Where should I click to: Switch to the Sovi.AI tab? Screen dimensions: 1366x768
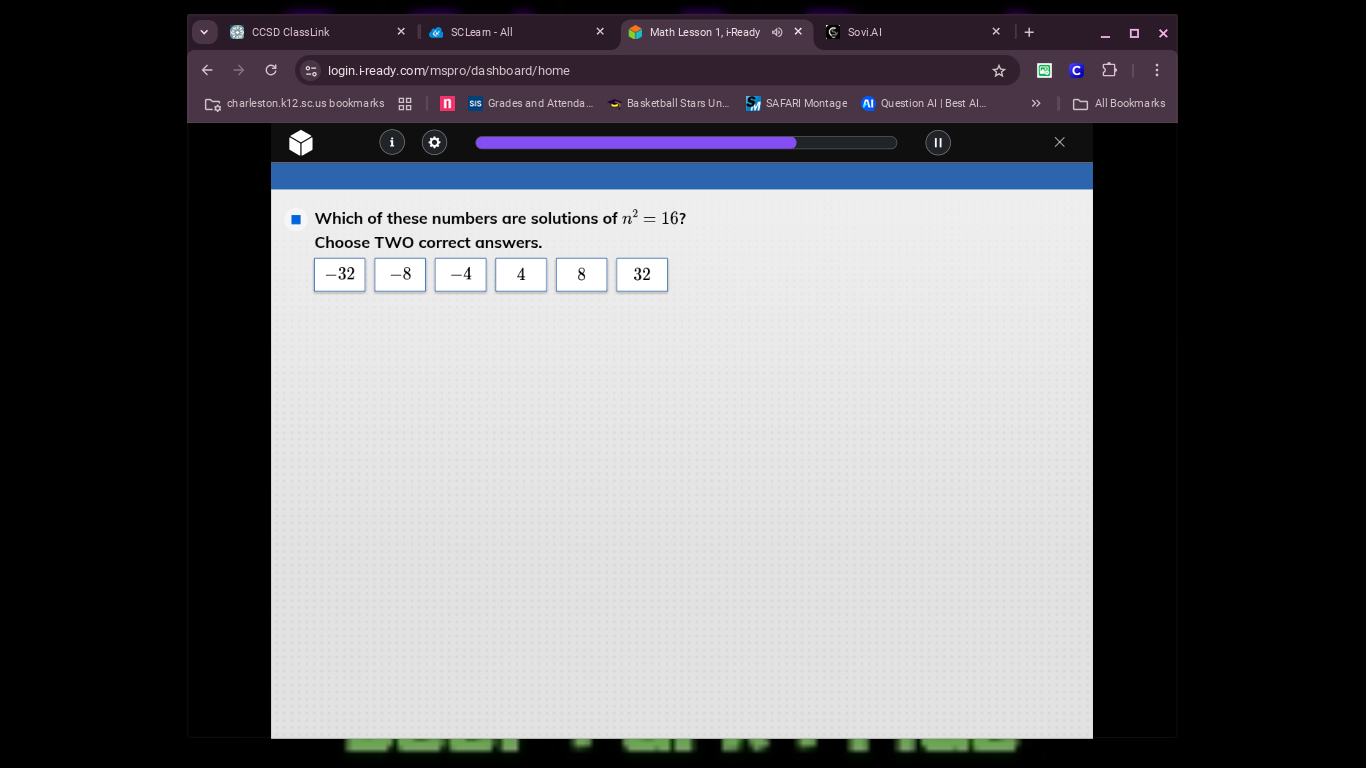click(905, 32)
